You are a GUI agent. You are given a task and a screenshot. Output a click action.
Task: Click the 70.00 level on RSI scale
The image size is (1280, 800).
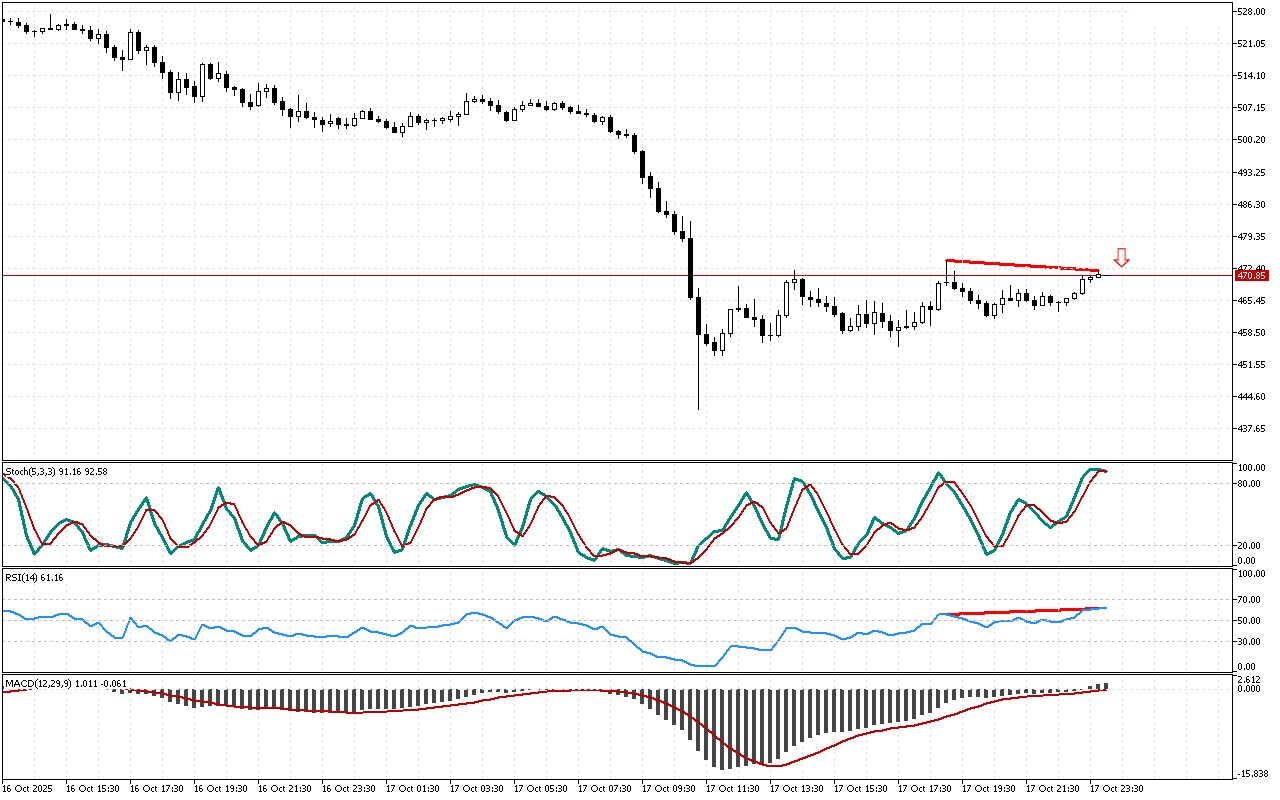tap(1248, 600)
